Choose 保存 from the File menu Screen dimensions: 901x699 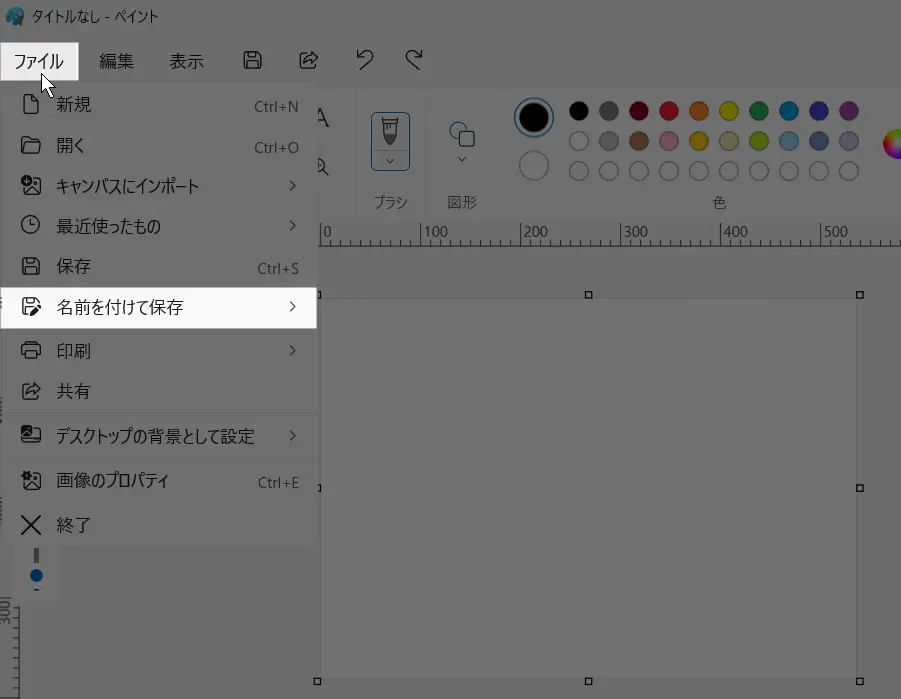click(x=159, y=267)
